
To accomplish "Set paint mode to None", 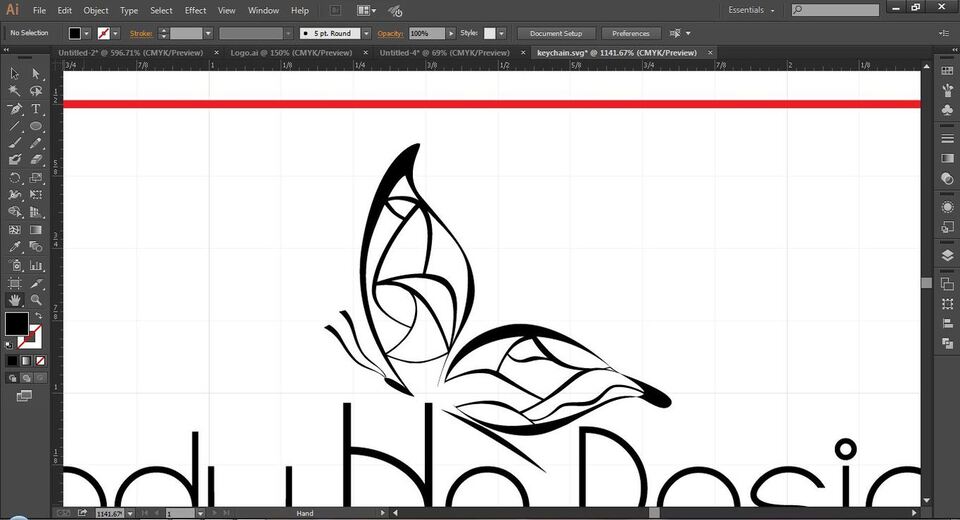I will [x=40, y=361].
